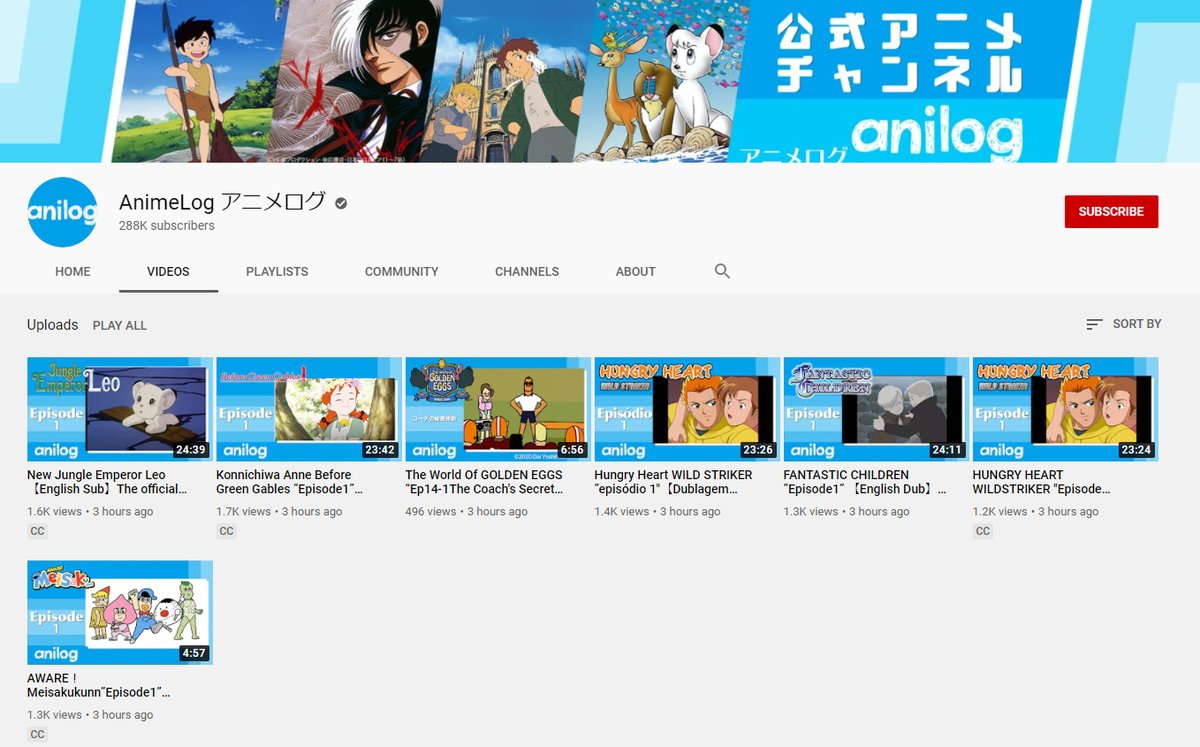Viewport: 1200px width, 747px height.
Task: Open AWARE! Meisakukunn Episode1 title
Action: [99, 685]
